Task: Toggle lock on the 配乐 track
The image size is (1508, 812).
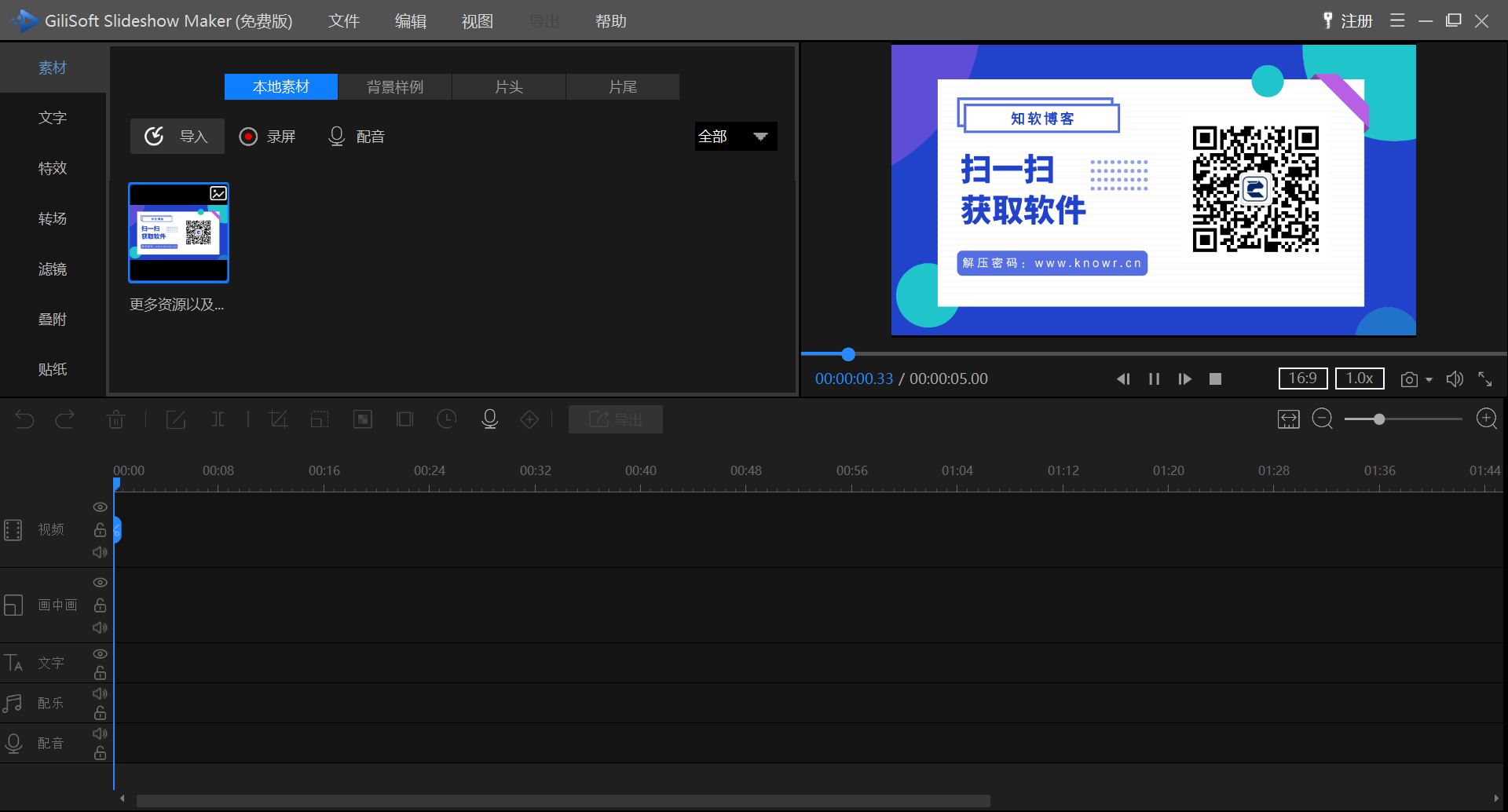Action: point(100,713)
